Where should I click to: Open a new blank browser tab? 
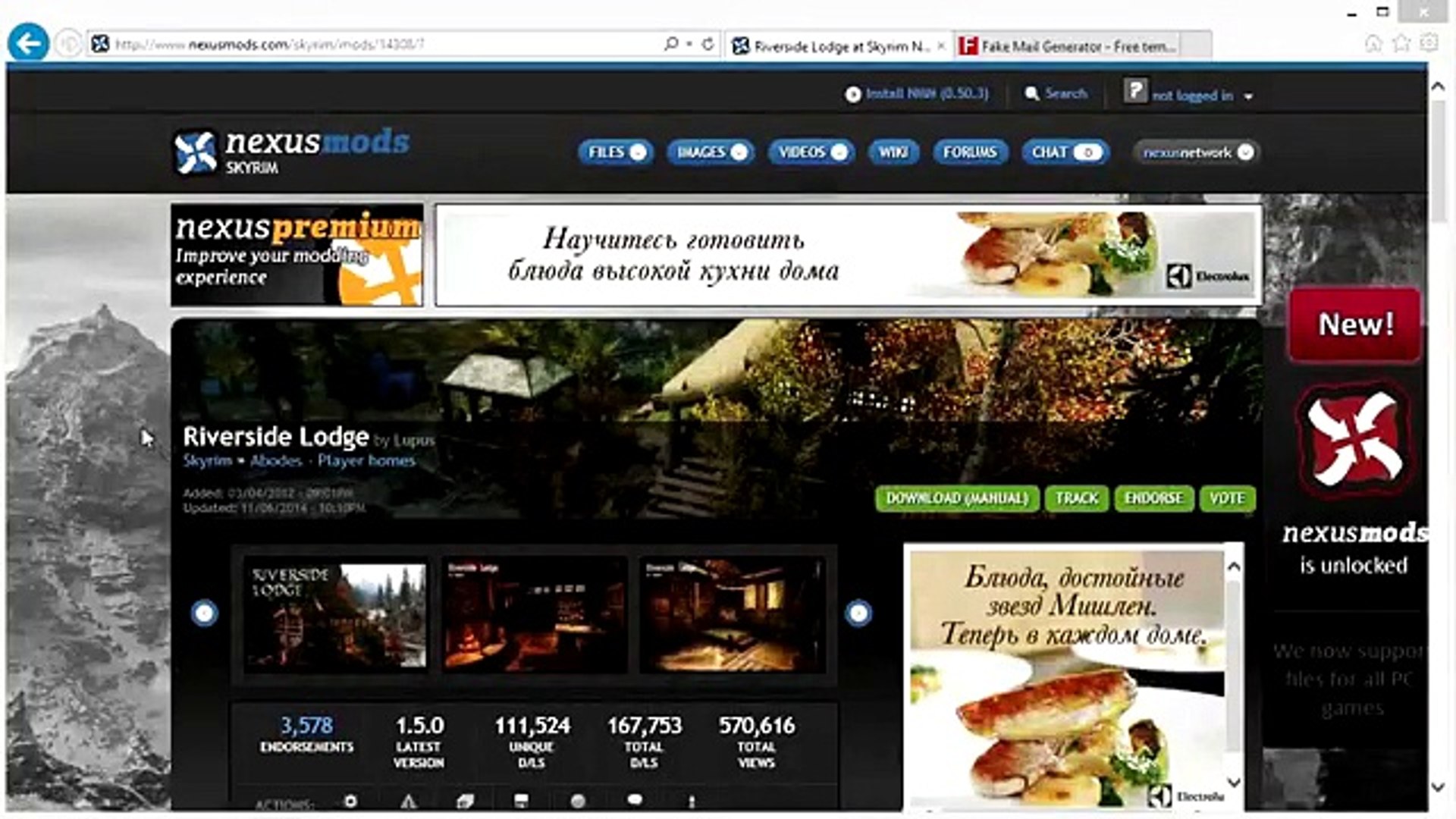pyautogui.click(x=1197, y=45)
